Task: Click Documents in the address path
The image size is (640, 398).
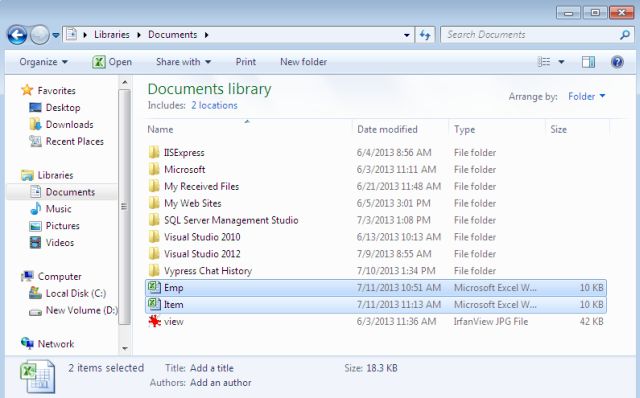Action: point(172,35)
